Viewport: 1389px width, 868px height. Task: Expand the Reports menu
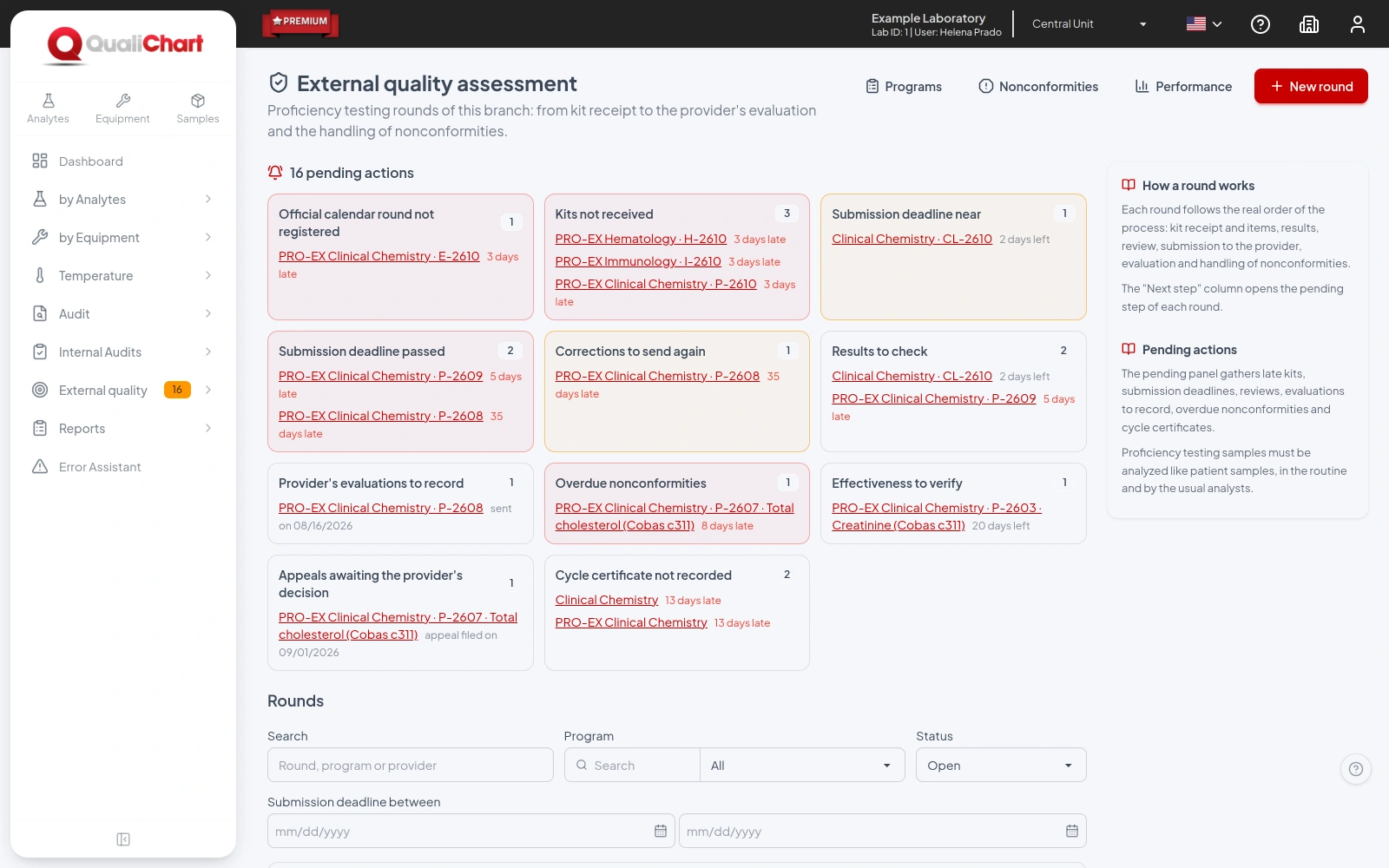click(x=123, y=429)
